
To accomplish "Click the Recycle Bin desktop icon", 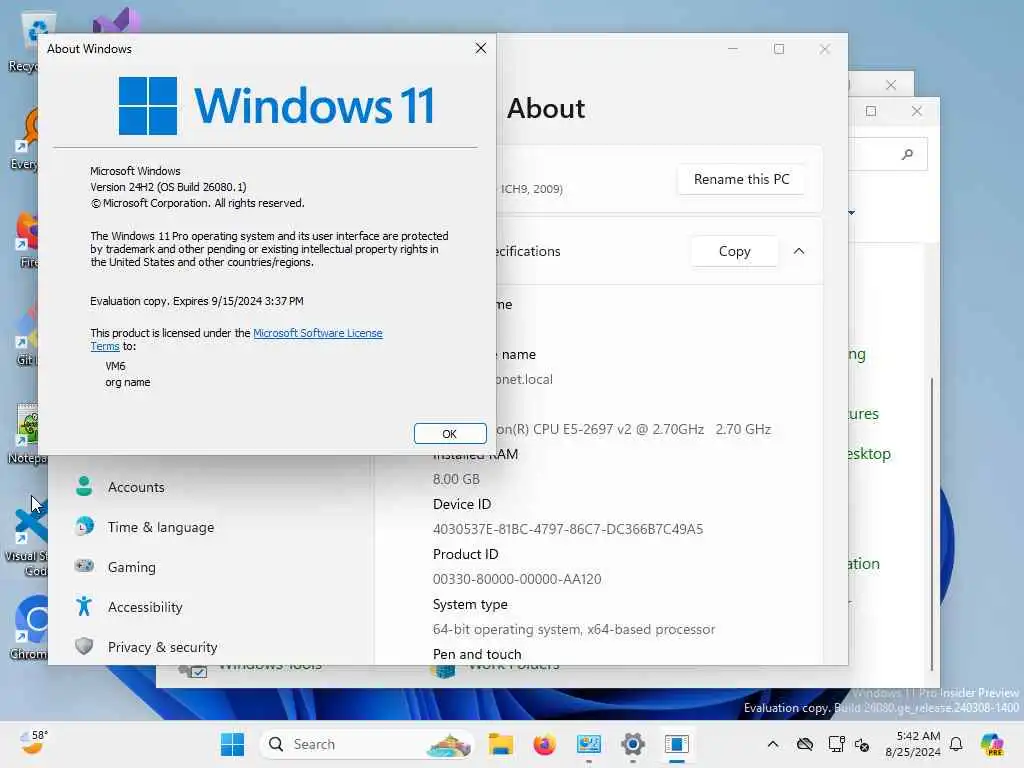I will (26, 40).
